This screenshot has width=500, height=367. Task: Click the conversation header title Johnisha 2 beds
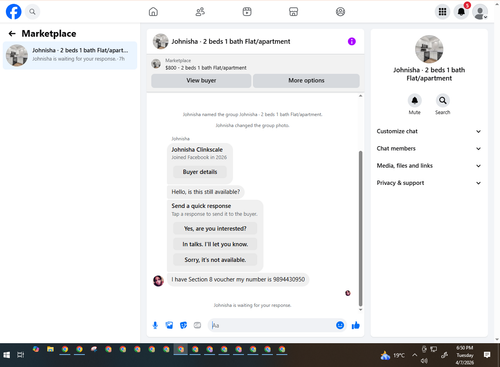pyautogui.click(x=231, y=42)
